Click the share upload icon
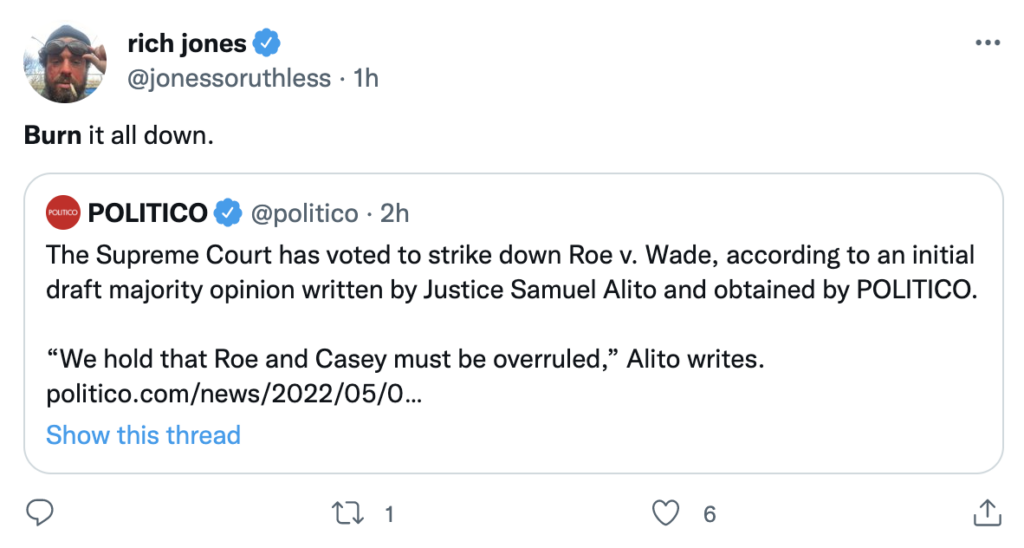 (986, 514)
